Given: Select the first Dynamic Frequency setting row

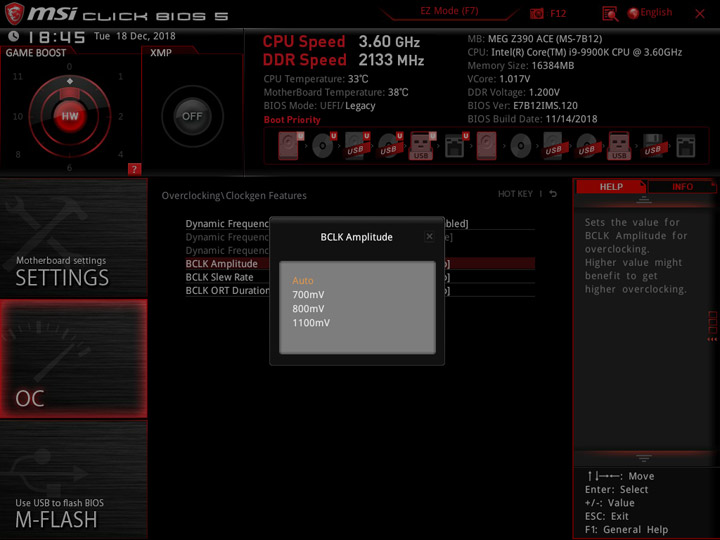Looking at the screenshot, I should point(360,224).
